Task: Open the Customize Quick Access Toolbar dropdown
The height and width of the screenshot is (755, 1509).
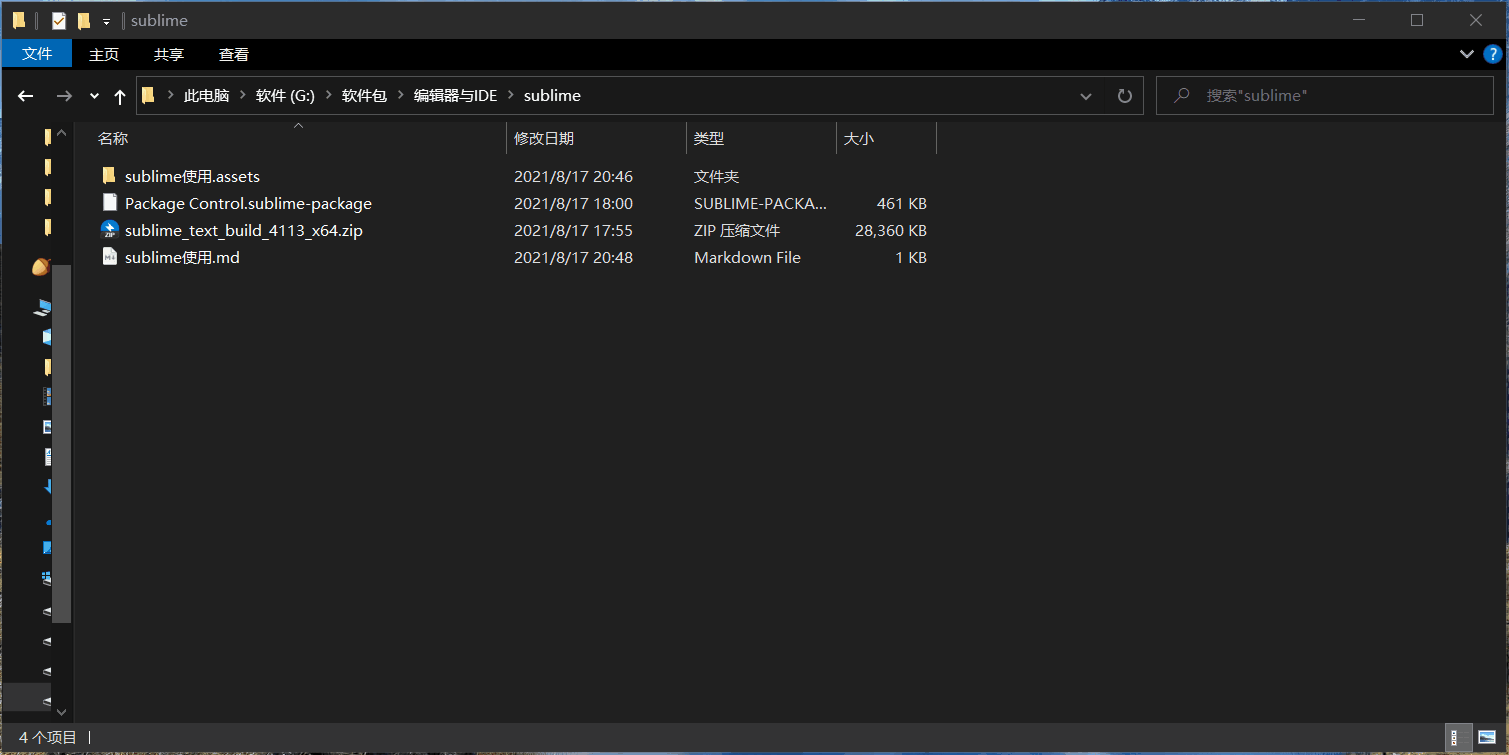Action: pyautogui.click(x=106, y=21)
